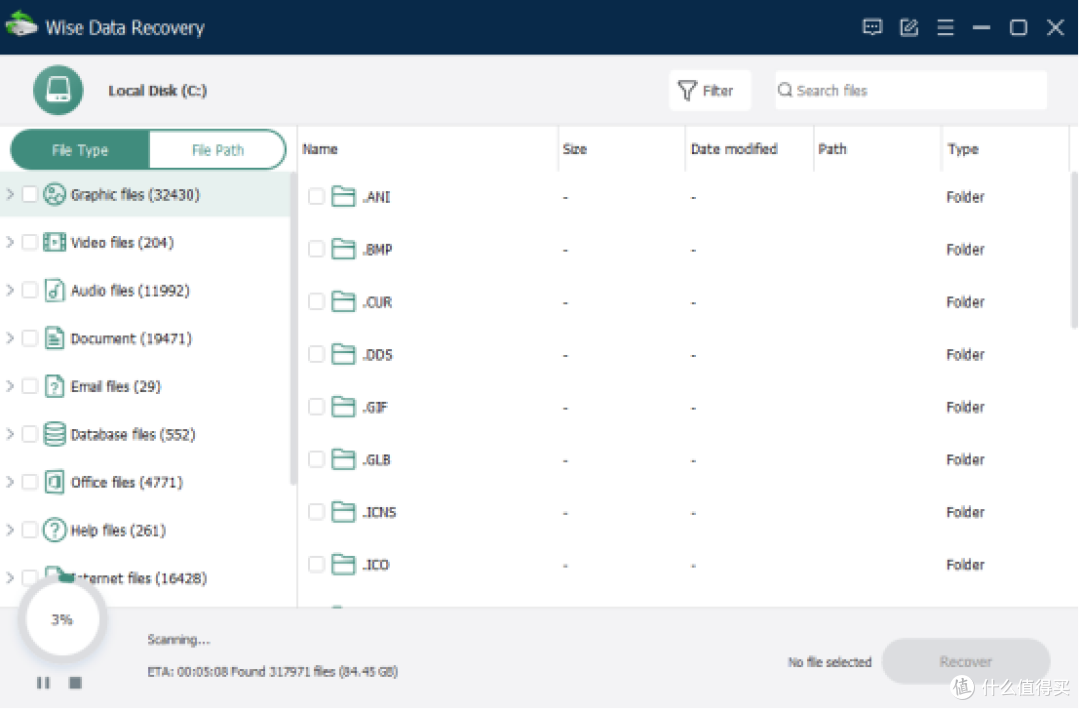The height and width of the screenshot is (710, 1080).
Task: Expand the Internet files tree node
Action: [10, 578]
